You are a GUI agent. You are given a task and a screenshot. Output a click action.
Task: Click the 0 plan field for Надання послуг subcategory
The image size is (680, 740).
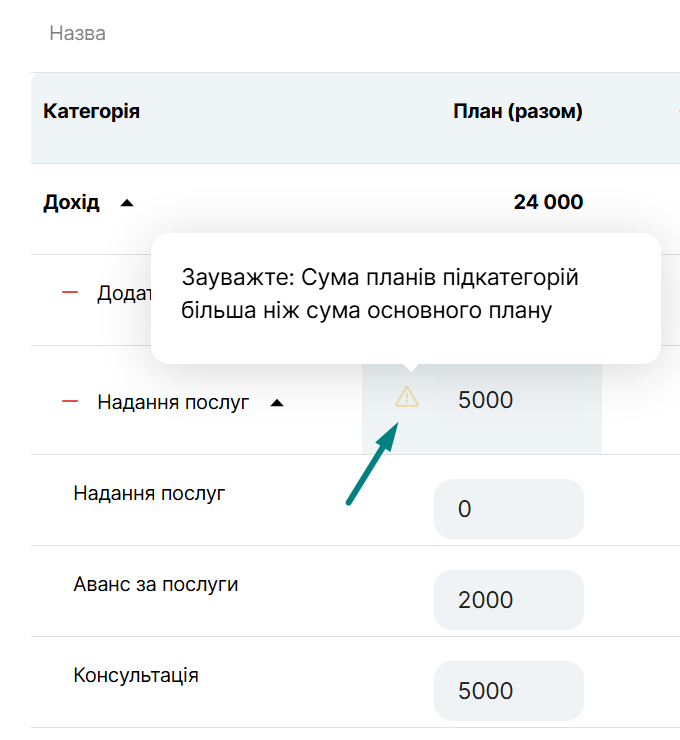click(x=508, y=509)
